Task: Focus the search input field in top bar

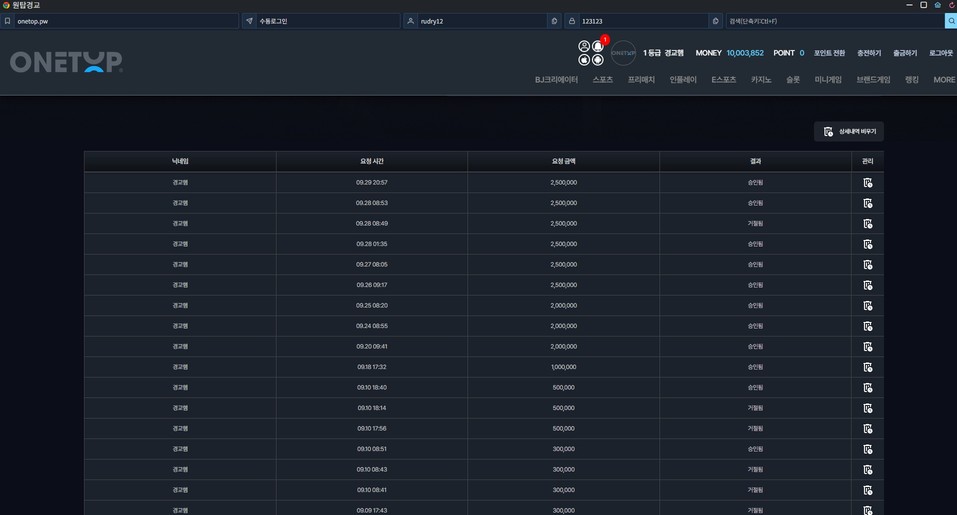Action: click(x=834, y=21)
